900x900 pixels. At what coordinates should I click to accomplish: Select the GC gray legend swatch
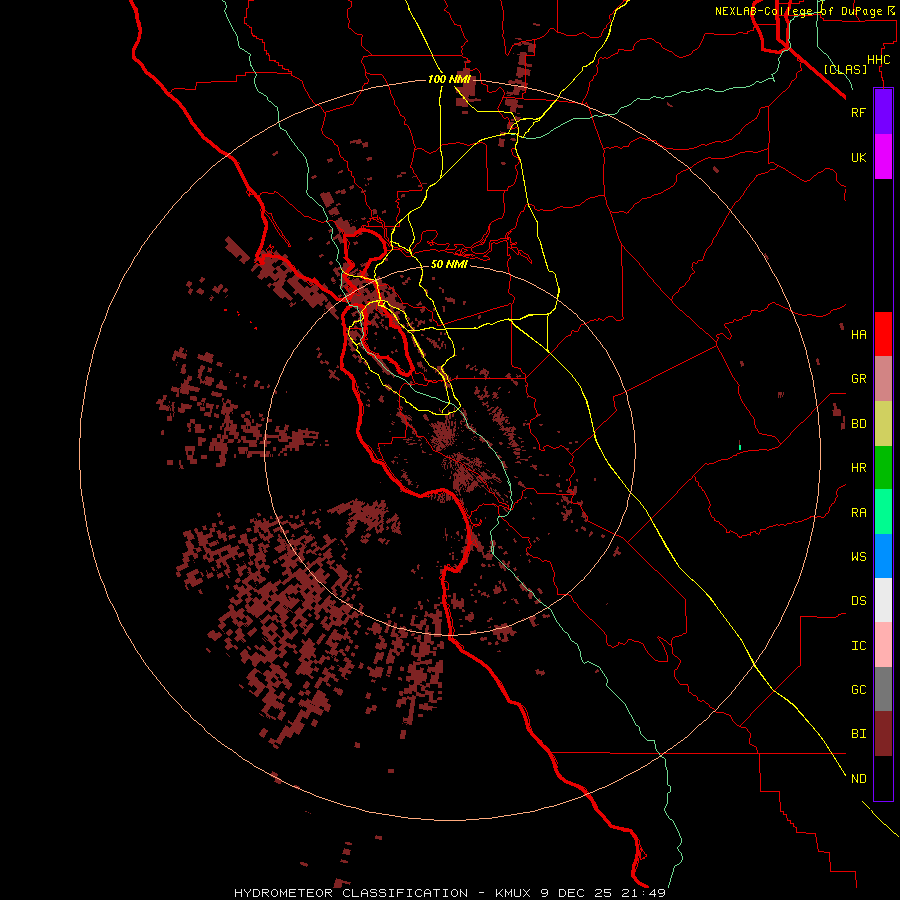point(883,689)
